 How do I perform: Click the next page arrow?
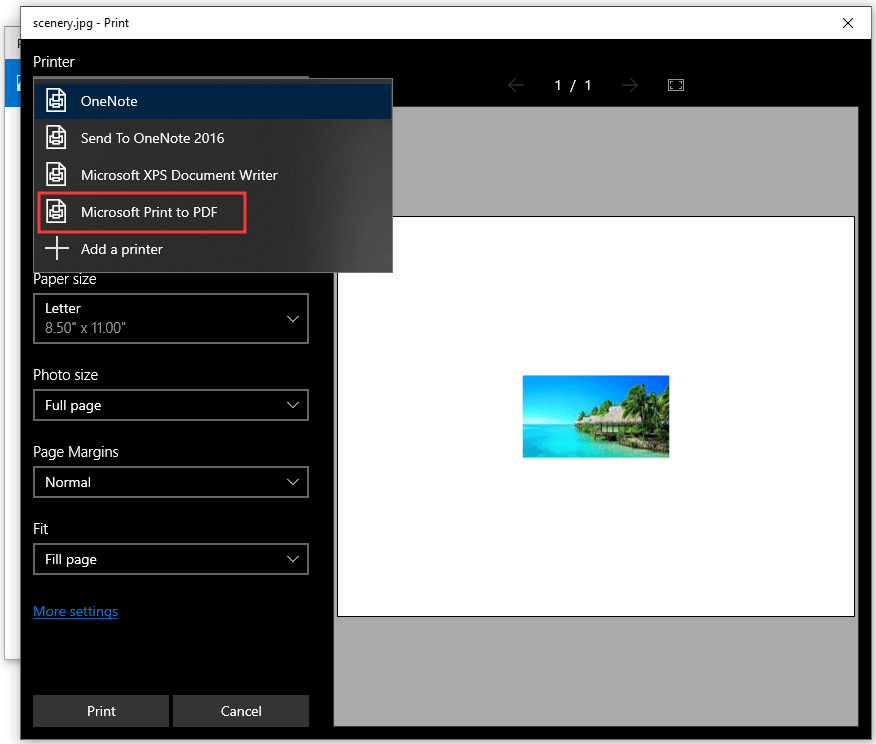(x=630, y=85)
